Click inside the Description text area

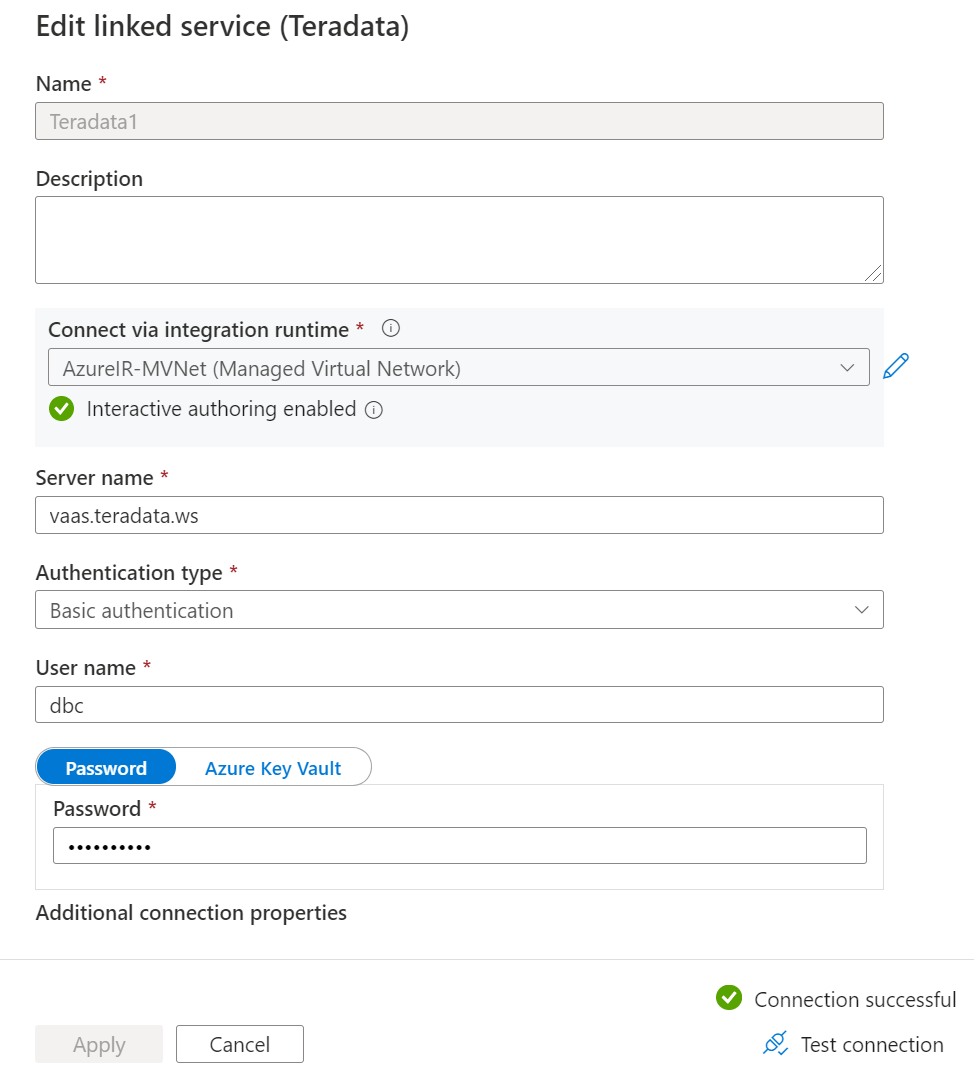coord(459,240)
